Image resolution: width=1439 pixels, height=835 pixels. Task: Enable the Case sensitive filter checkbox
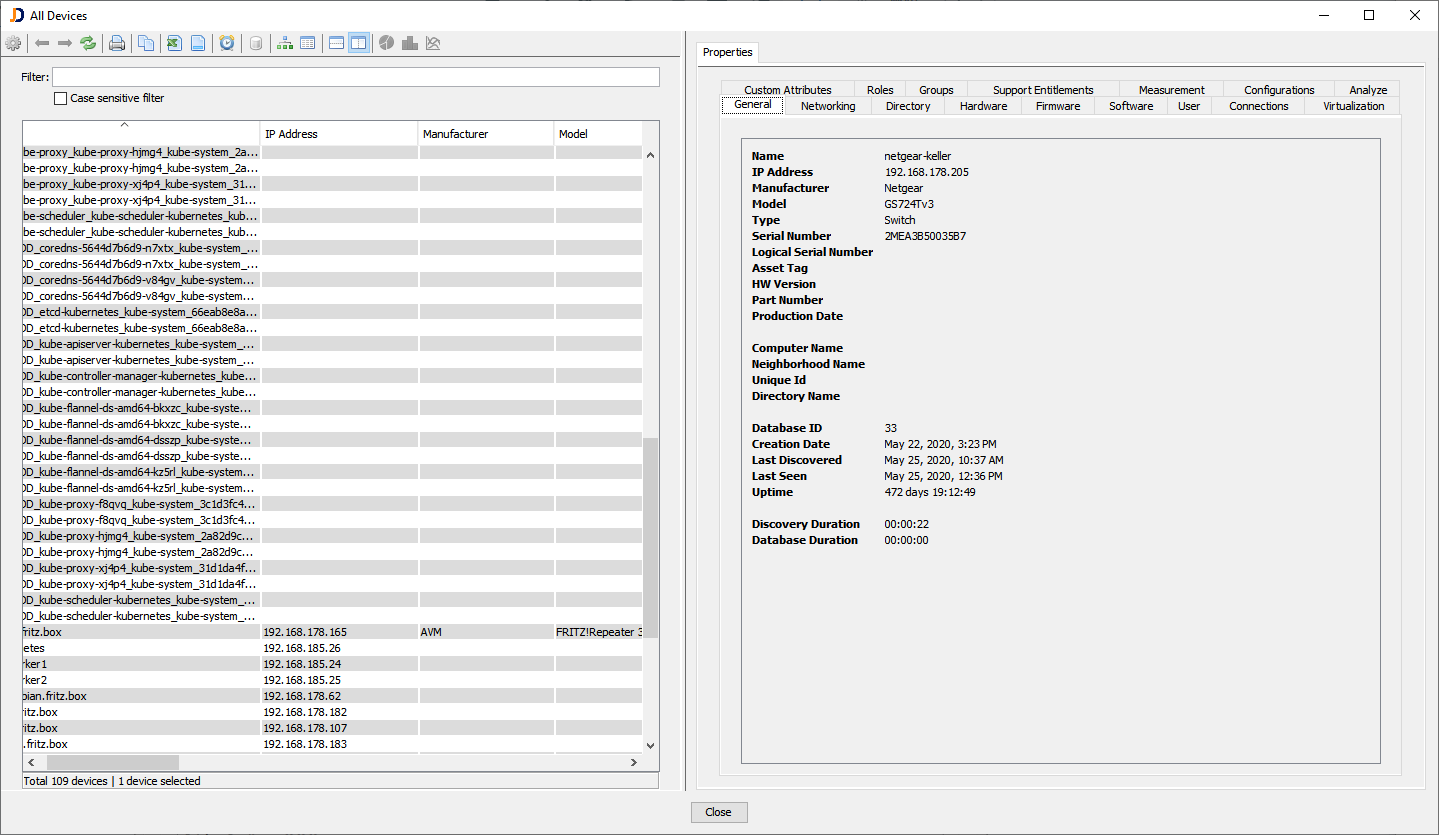60,97
